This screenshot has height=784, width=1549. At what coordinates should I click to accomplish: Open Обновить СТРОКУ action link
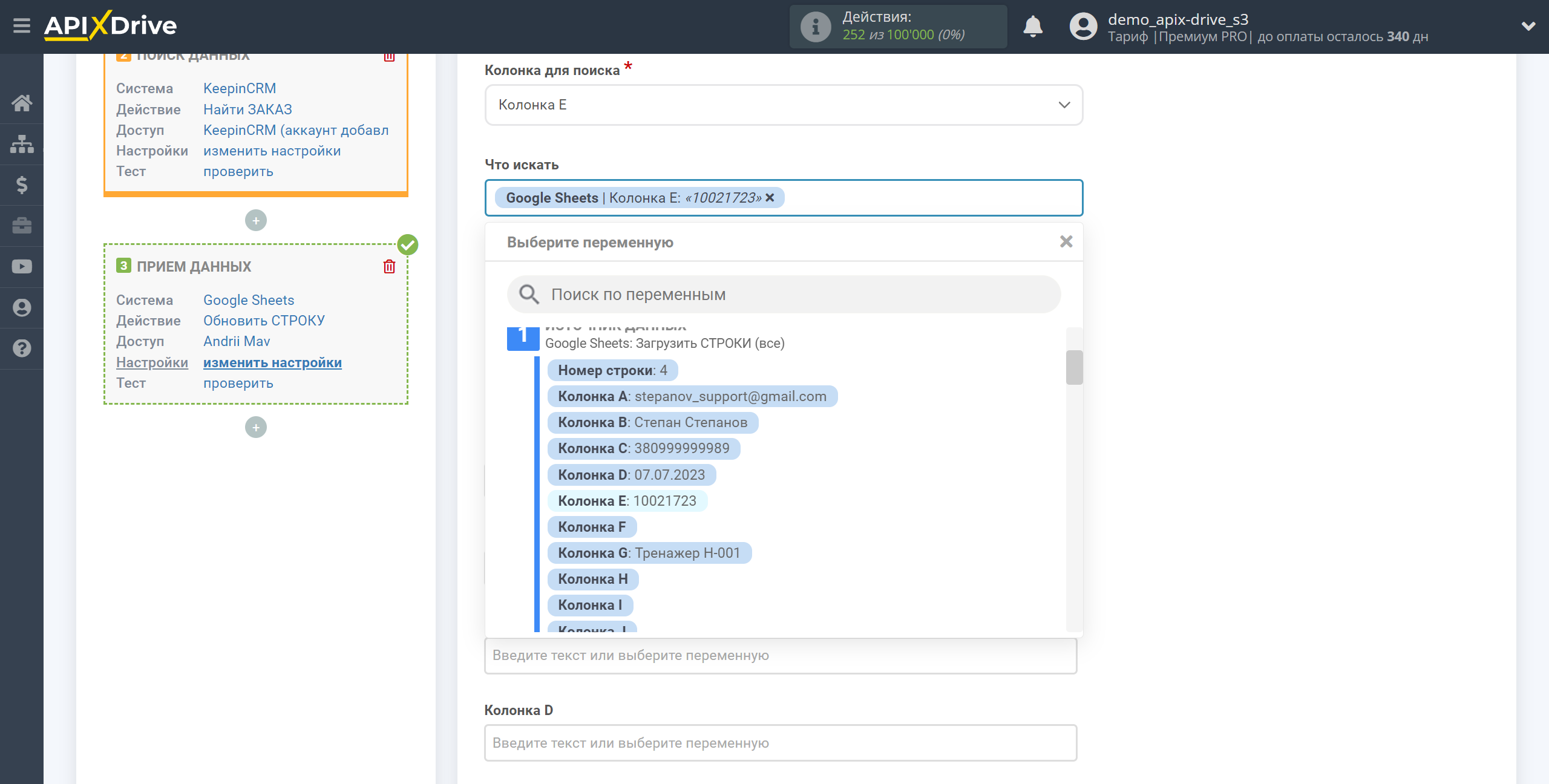(x=264, y=321)
